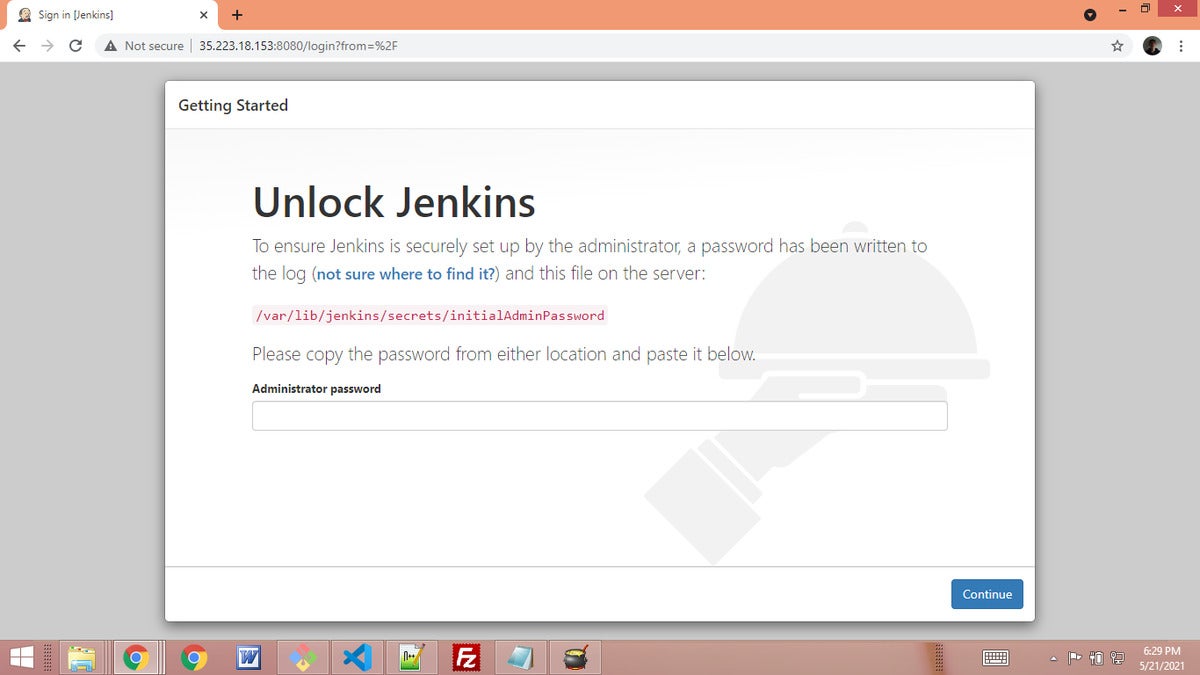Open the 'not sure where to find it?' link

pyautogui.click(x=406, y=273)
